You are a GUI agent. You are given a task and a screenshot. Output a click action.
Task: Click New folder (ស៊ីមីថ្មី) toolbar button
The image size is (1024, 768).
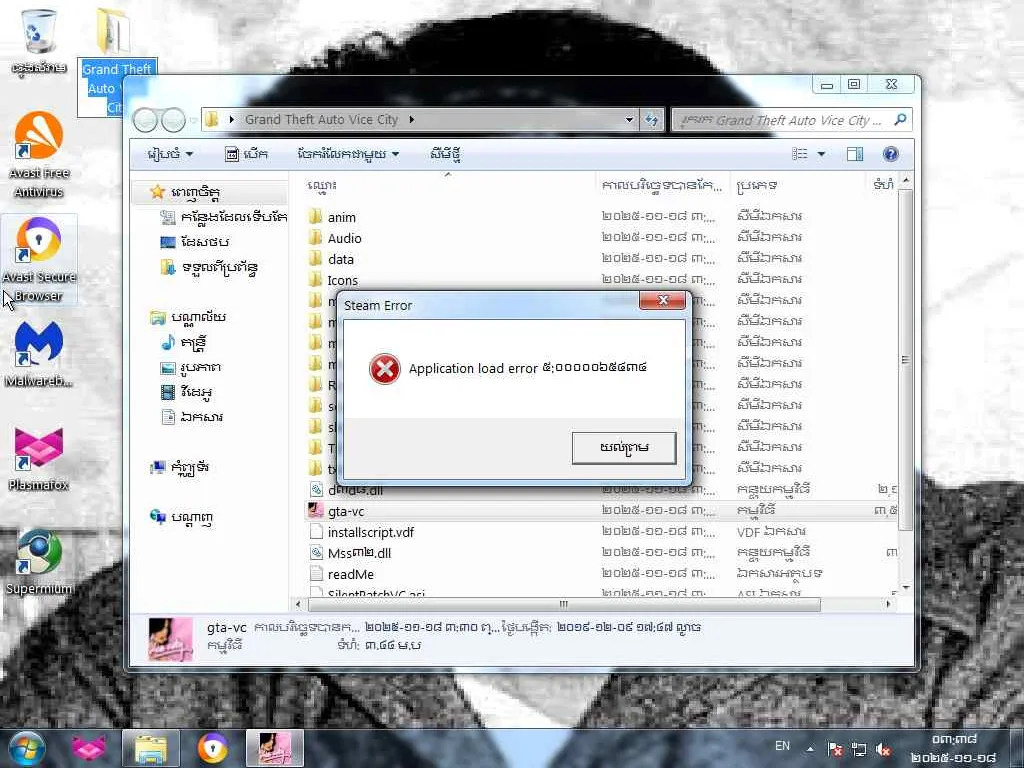445,154
